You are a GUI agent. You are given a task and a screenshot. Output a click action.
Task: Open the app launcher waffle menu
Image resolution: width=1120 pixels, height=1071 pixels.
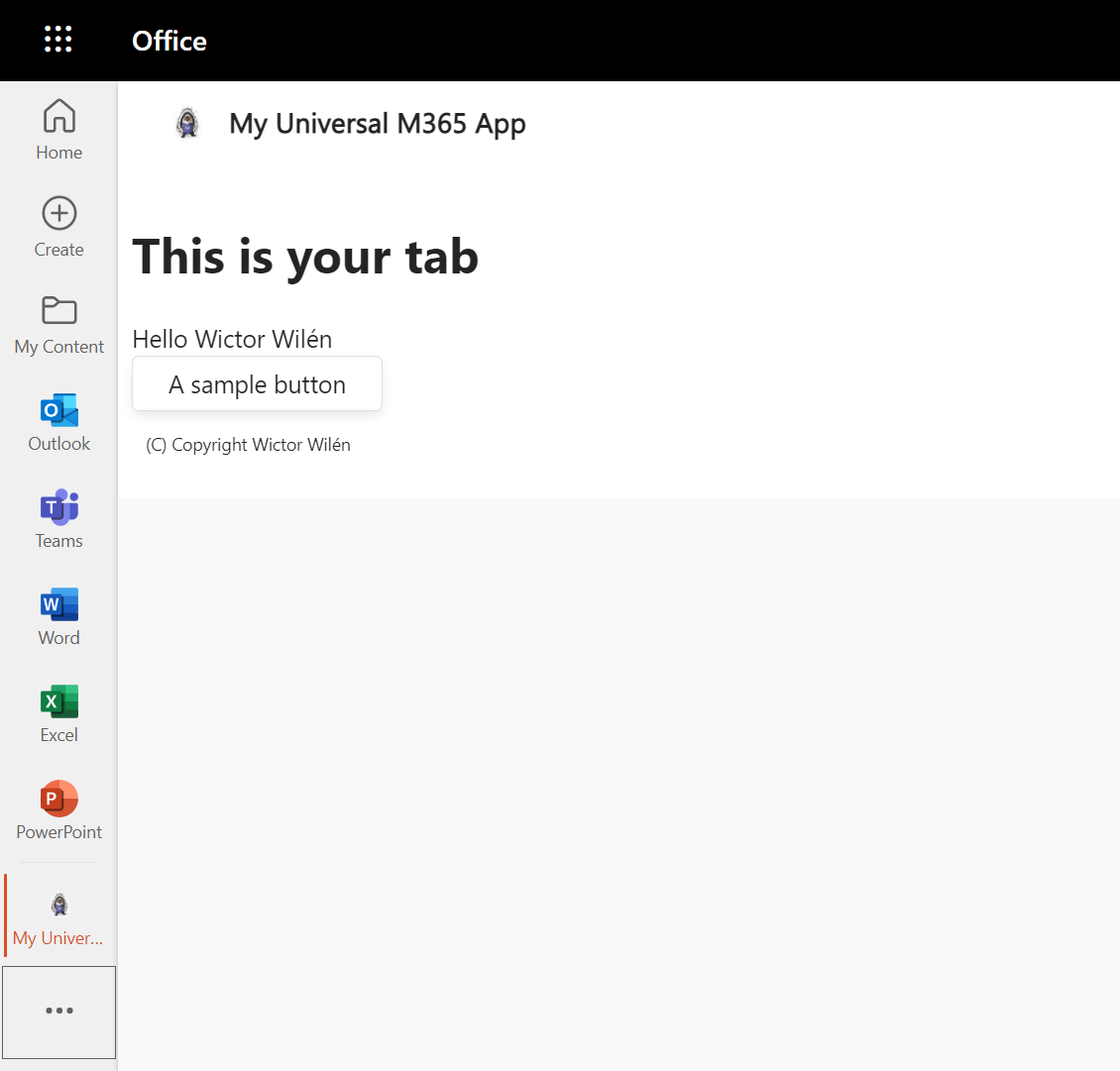tap(57, 40)
